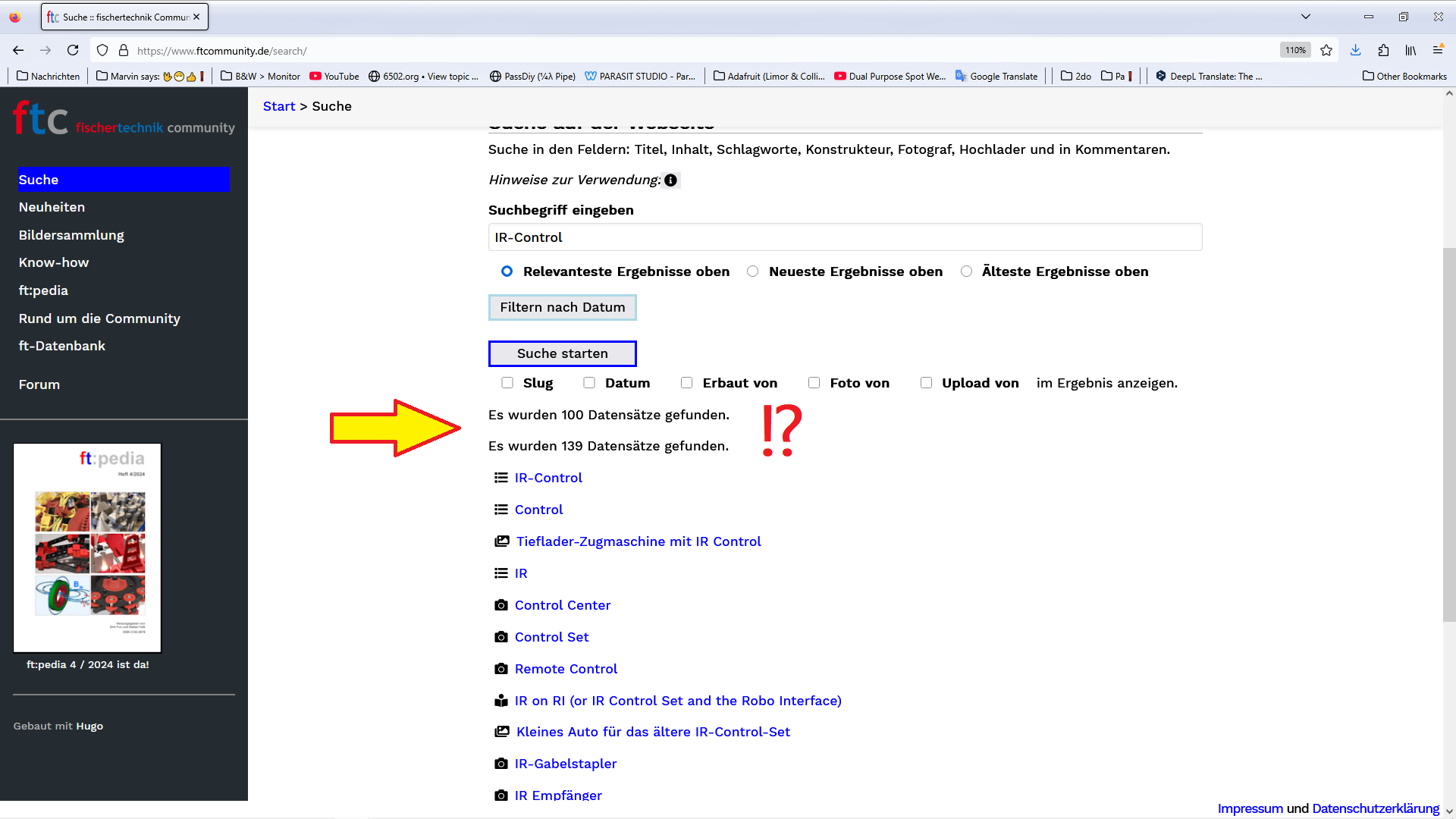Click the Firefox reload page icon
Image resolution: width=1456 pixels, height=819 pixels.
point(73,51)
